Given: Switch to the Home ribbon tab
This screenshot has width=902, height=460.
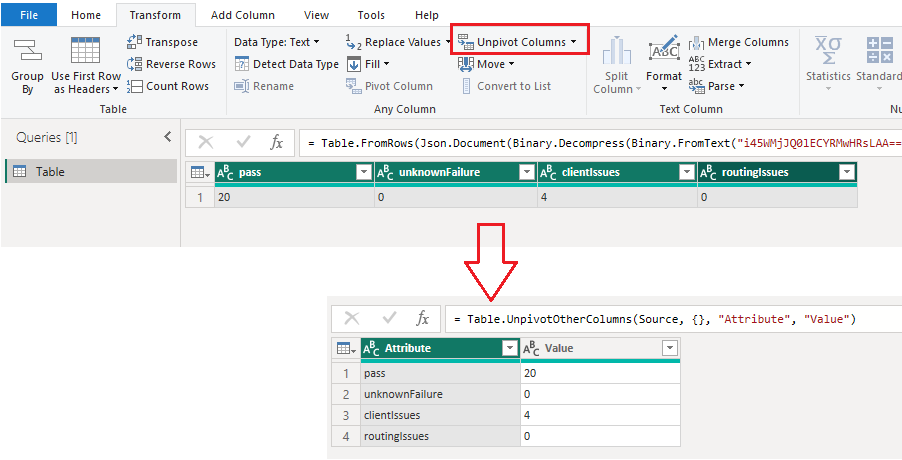Looking at the screenshot, I should click(86, 16).
